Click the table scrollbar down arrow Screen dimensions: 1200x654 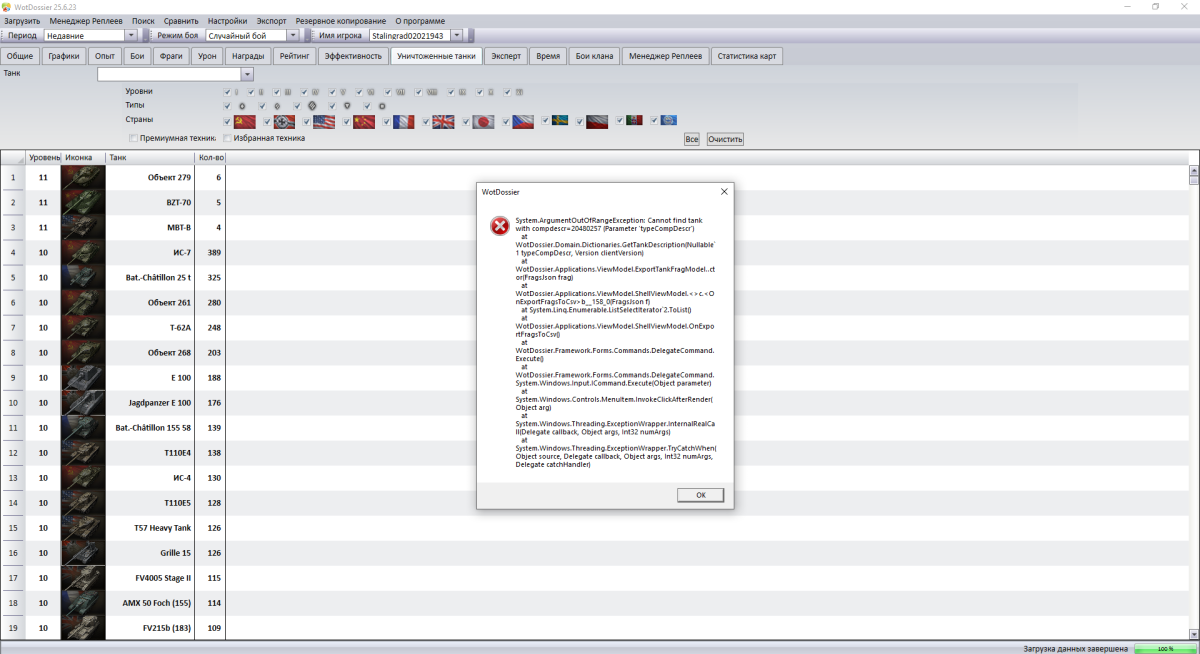pos(1194,633)
